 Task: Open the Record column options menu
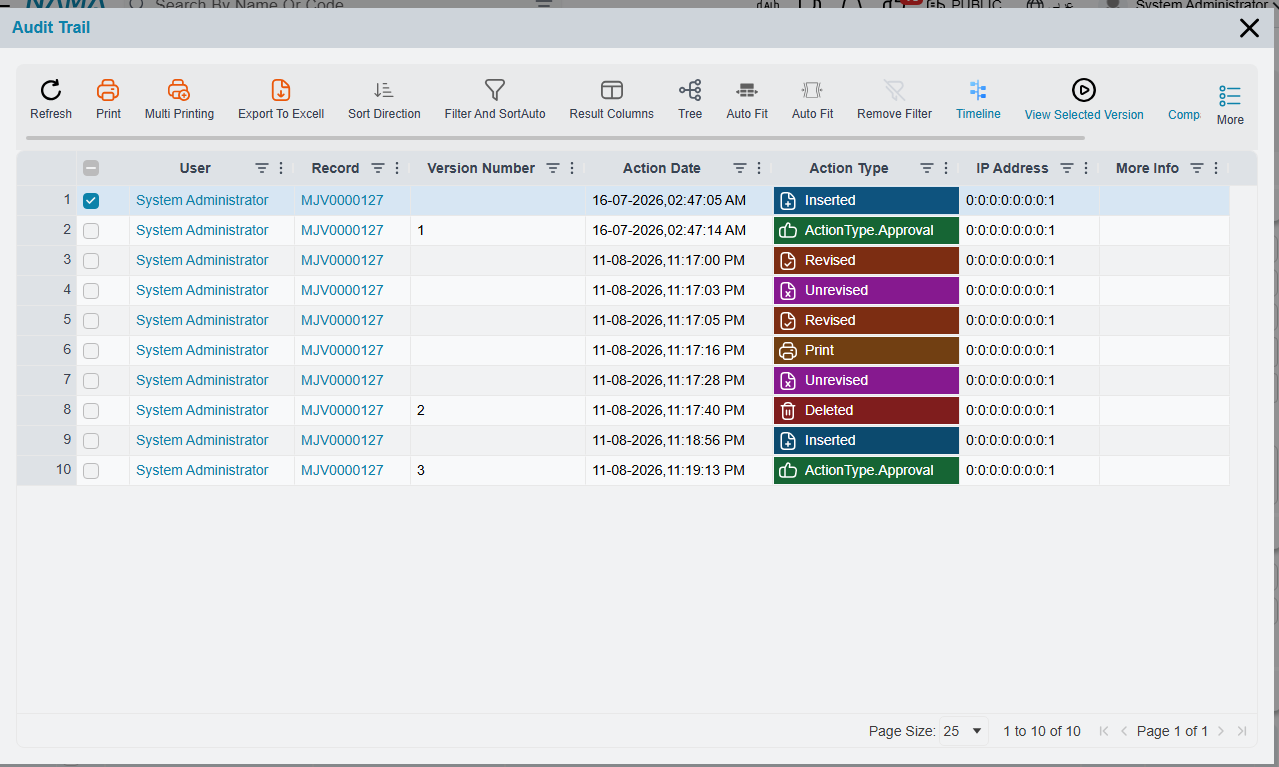[397, 168]
